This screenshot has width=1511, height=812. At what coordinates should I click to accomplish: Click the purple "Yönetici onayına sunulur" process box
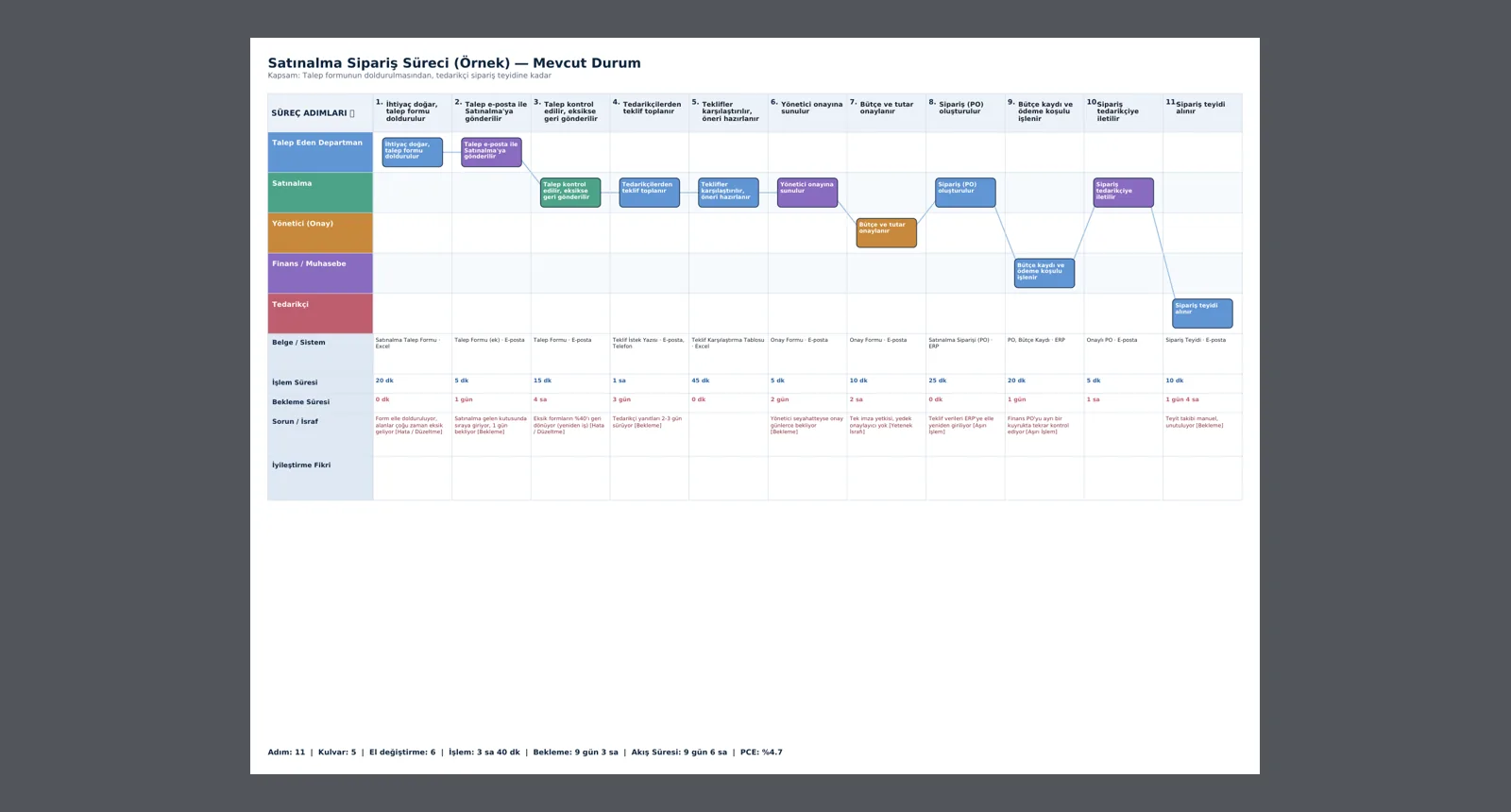807,193
